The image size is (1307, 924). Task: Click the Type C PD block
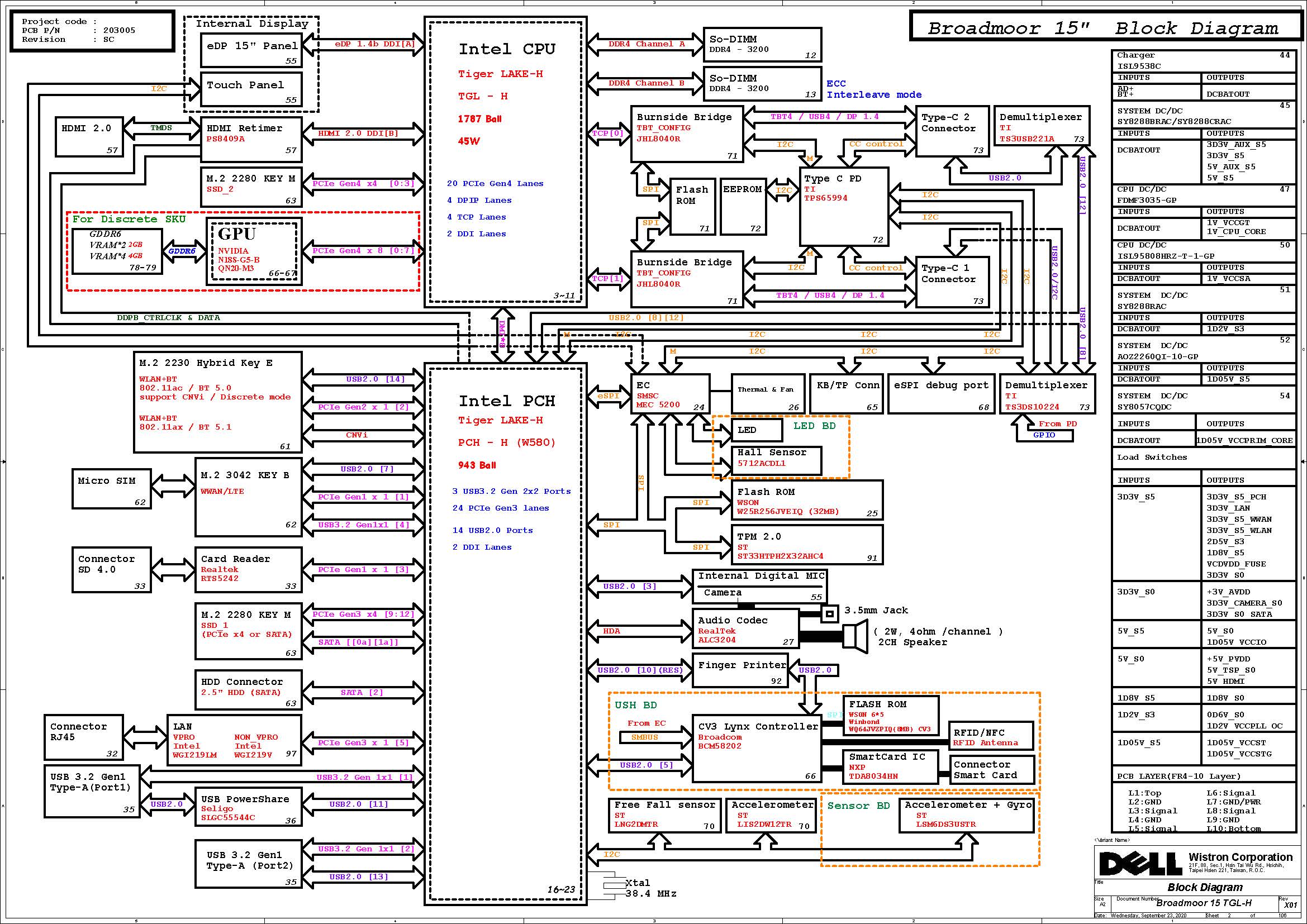click(844, 207)
